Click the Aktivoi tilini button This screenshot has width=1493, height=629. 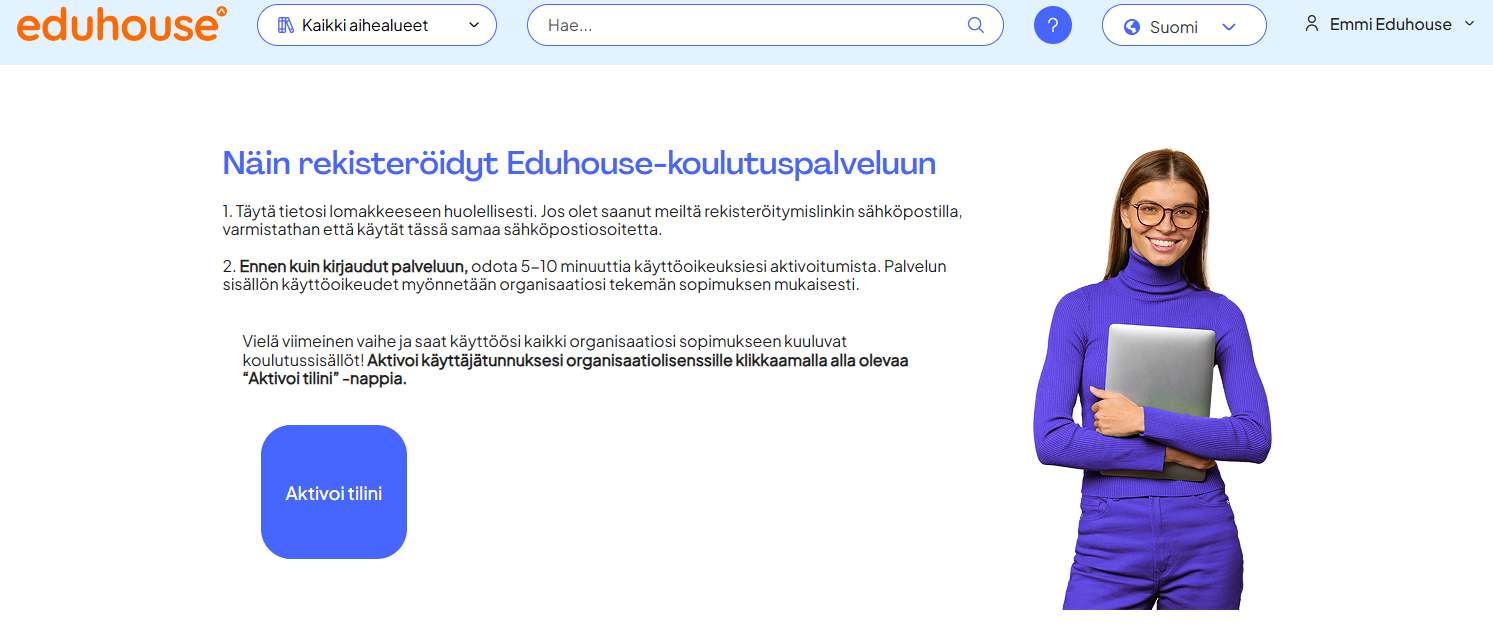tap(334, 492)
